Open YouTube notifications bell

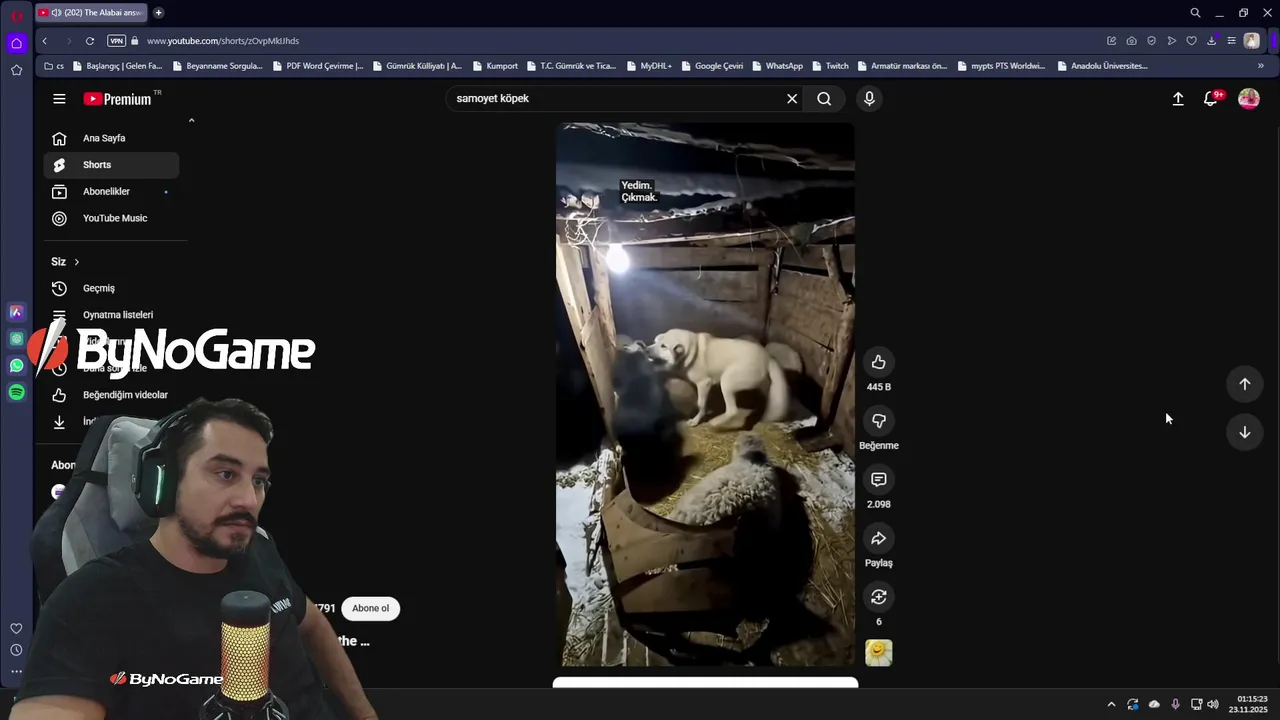tap(1211, 98)
